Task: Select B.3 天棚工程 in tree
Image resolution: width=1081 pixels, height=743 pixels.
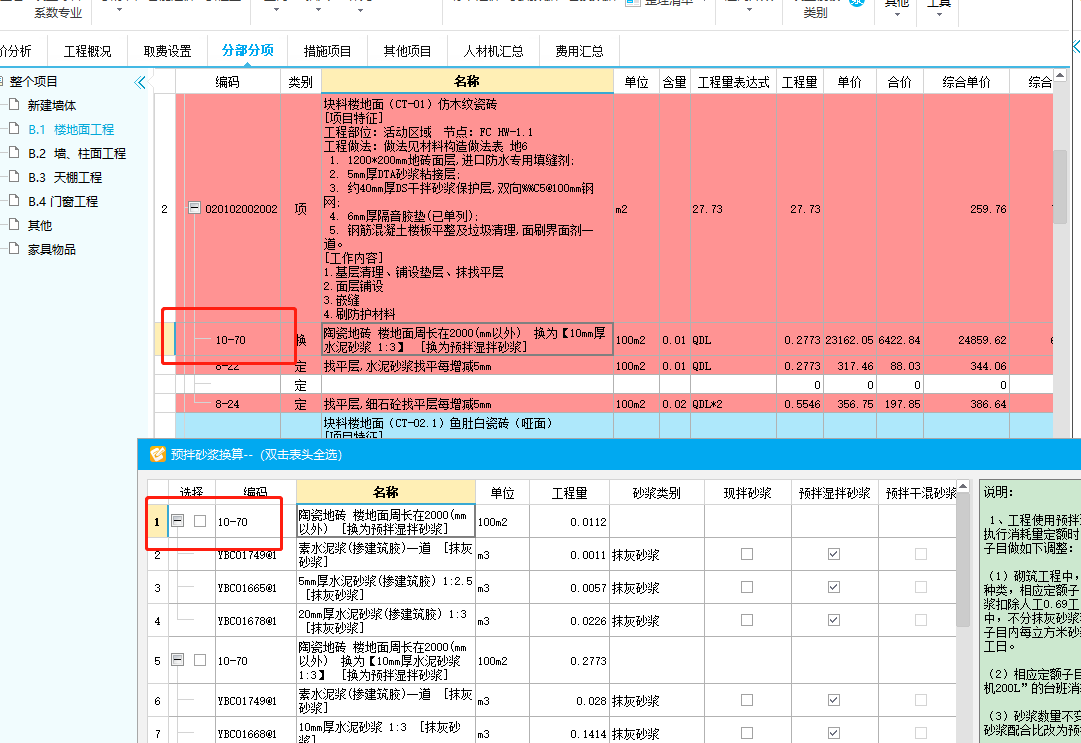Action: point(65,178)
